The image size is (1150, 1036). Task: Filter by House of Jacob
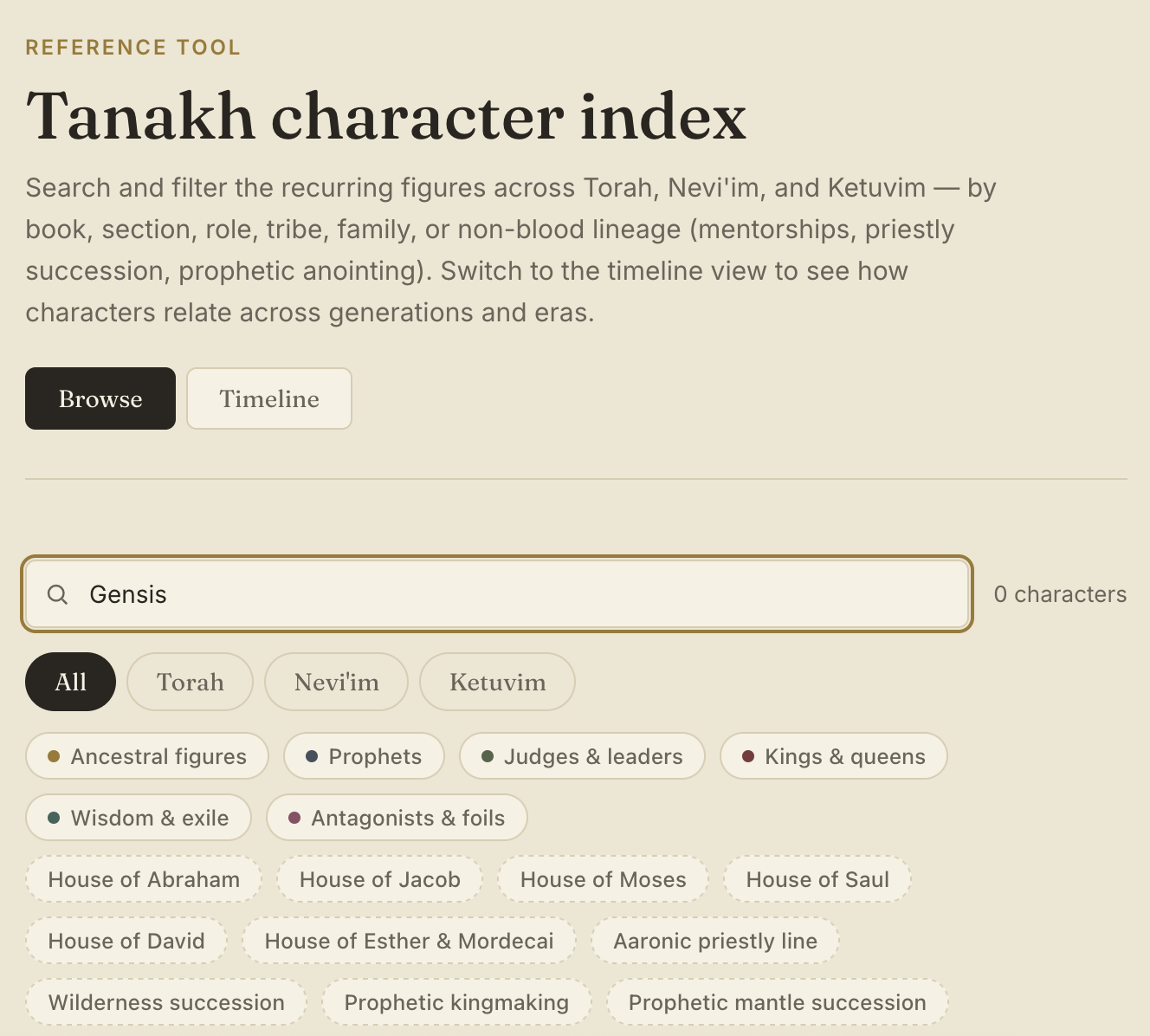point(380,879)
